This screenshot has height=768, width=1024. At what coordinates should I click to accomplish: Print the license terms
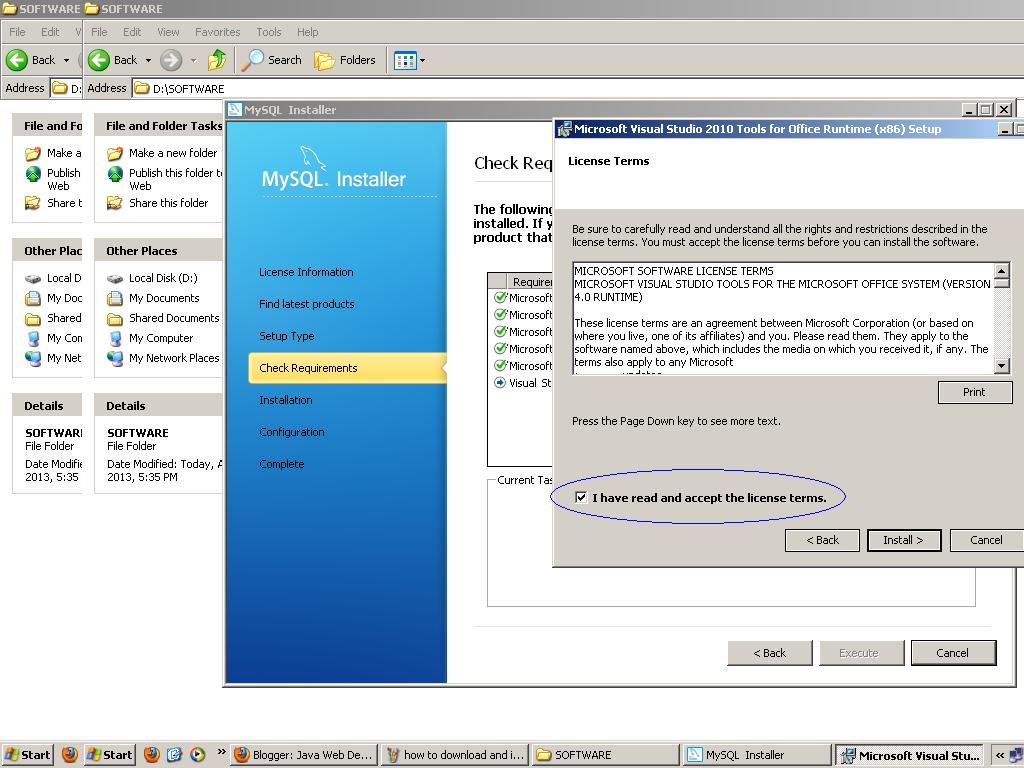click(974, 392)
